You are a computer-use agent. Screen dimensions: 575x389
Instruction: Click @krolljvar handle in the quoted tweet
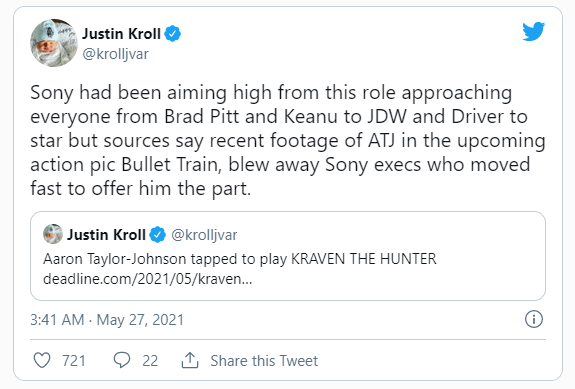tap(204, 235)
